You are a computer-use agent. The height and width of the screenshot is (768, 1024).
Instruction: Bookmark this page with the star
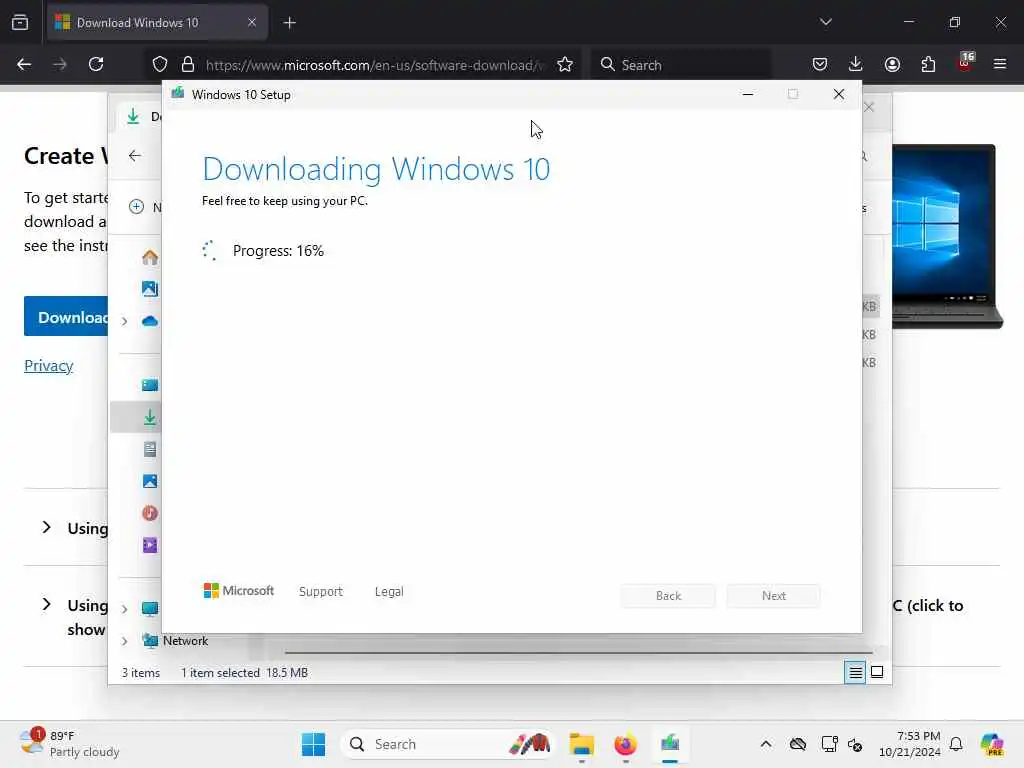pyautogui.click(x=565, y=64)
